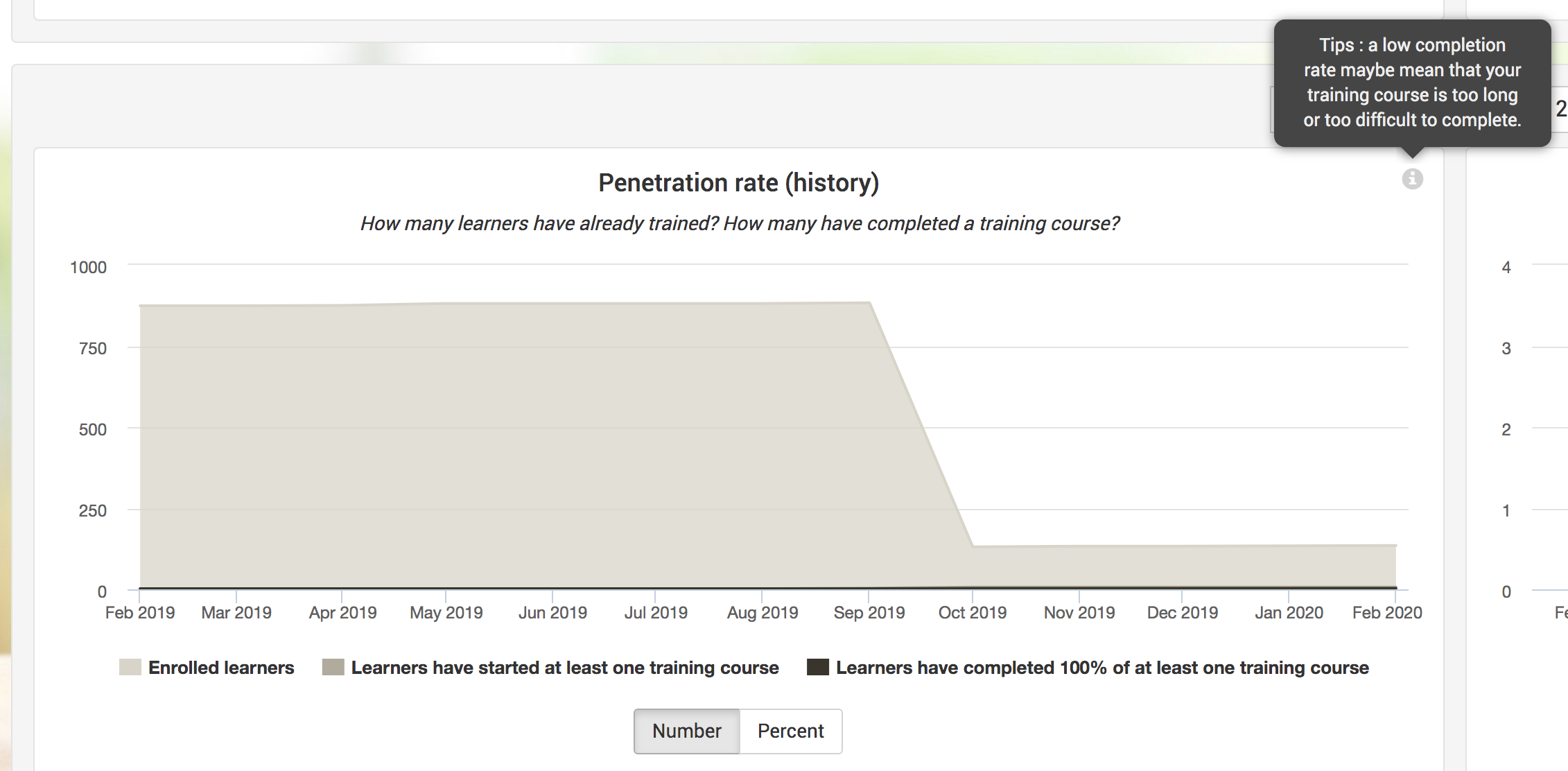Image resolution: width=1568 pixels, height=771 pixels.
Task: Click the Sep 2019 axis label
Action: [x=869, y=613]
